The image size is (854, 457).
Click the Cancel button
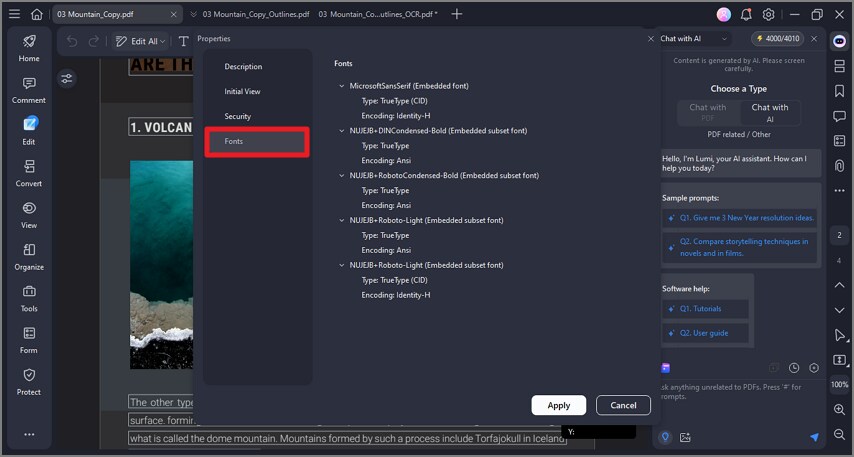point(623,405)
